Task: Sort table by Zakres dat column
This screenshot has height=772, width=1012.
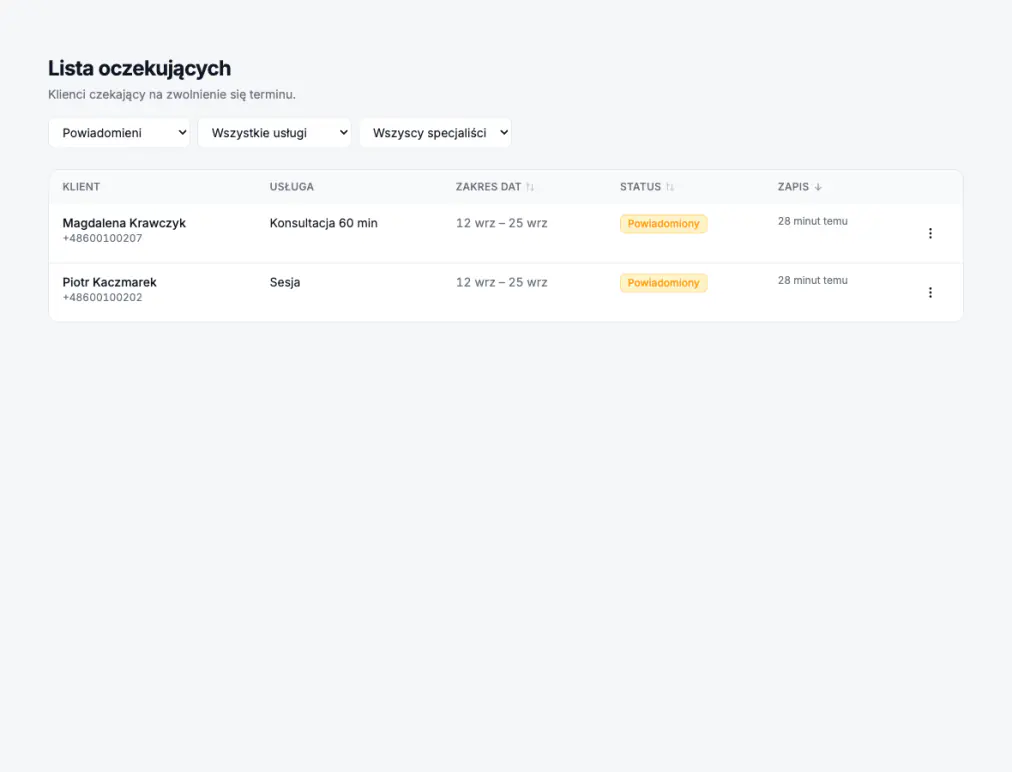Action: tap(495, 187)
